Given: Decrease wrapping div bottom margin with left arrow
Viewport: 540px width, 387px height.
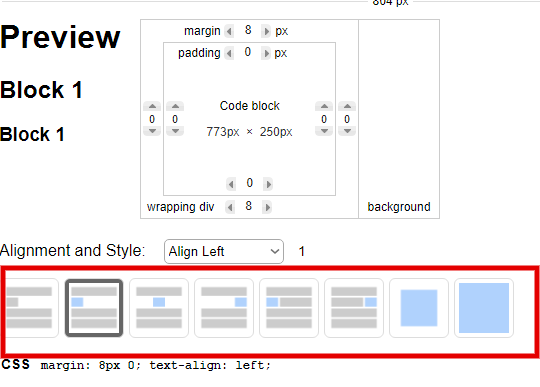Looking at the screenshot, I should click(x=230, y=207).
